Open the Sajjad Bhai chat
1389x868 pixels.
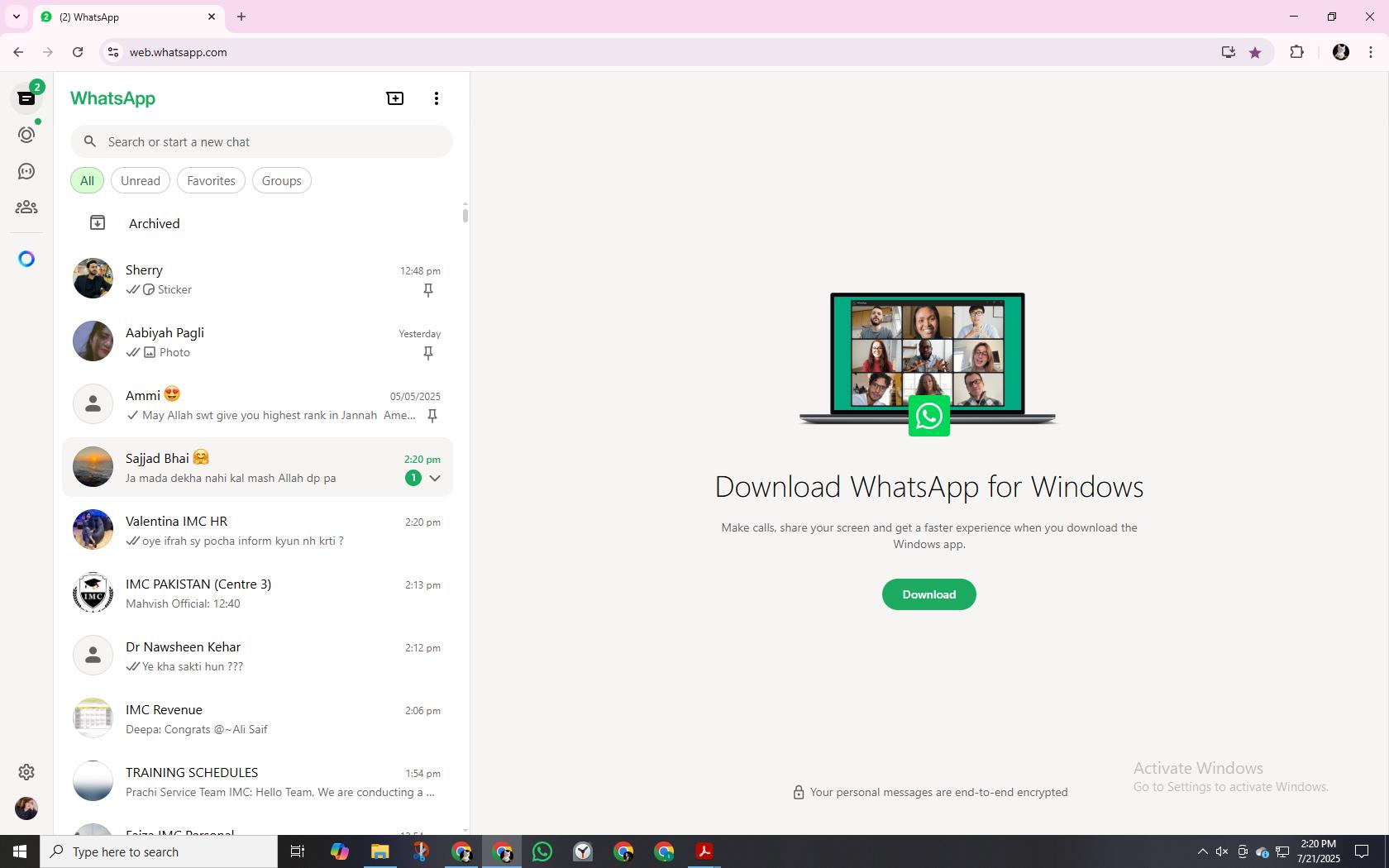coord(258,468)
